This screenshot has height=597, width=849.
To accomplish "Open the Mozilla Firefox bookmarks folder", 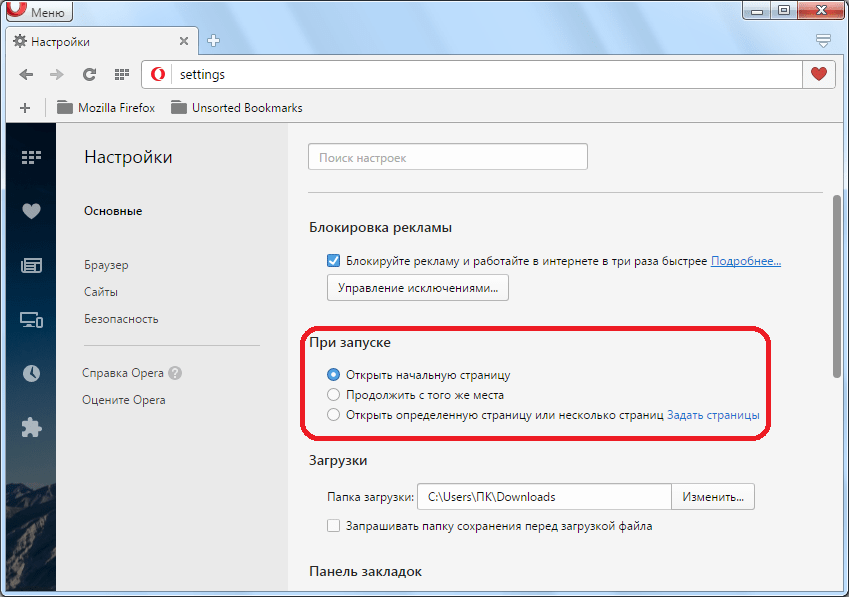I will pyautogui.click(x=106, y=108).
